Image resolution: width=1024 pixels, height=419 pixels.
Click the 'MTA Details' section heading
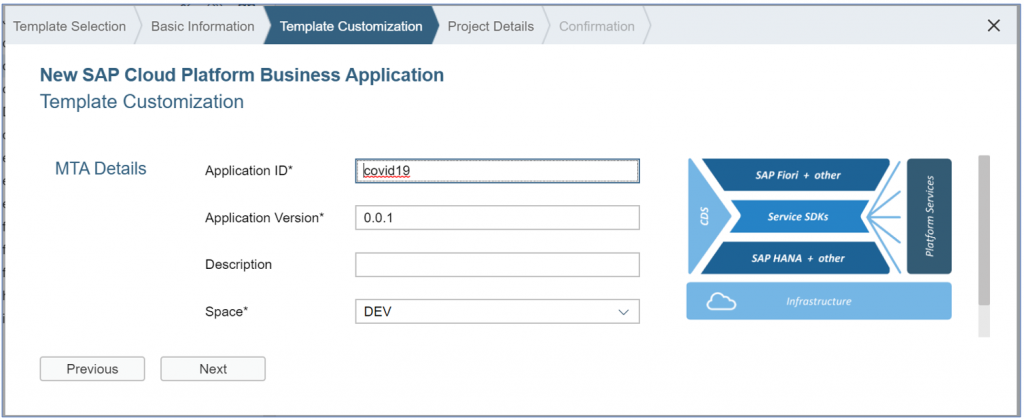click(x=101, y=169)
